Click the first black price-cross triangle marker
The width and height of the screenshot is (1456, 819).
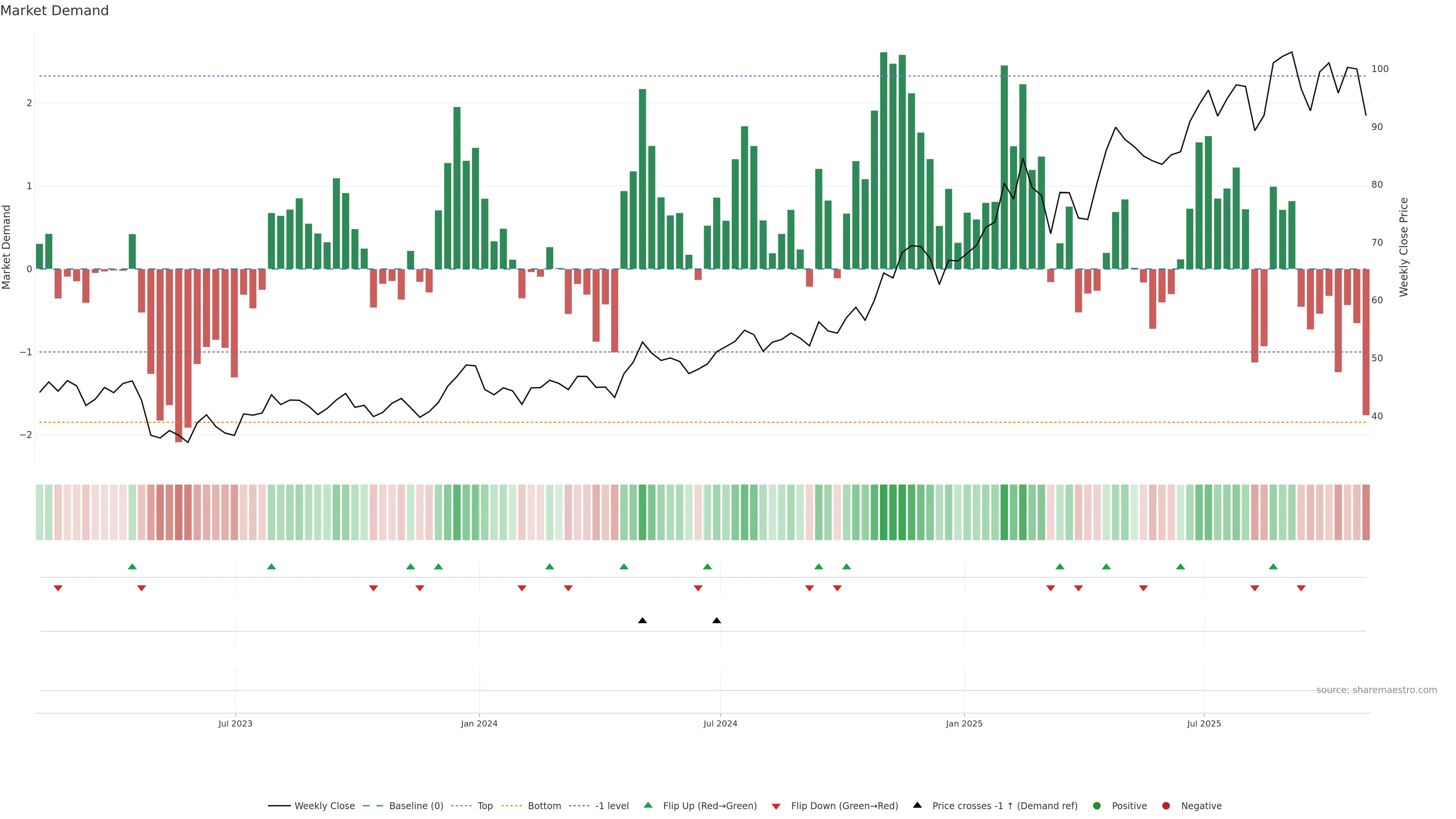pos(642,621)
